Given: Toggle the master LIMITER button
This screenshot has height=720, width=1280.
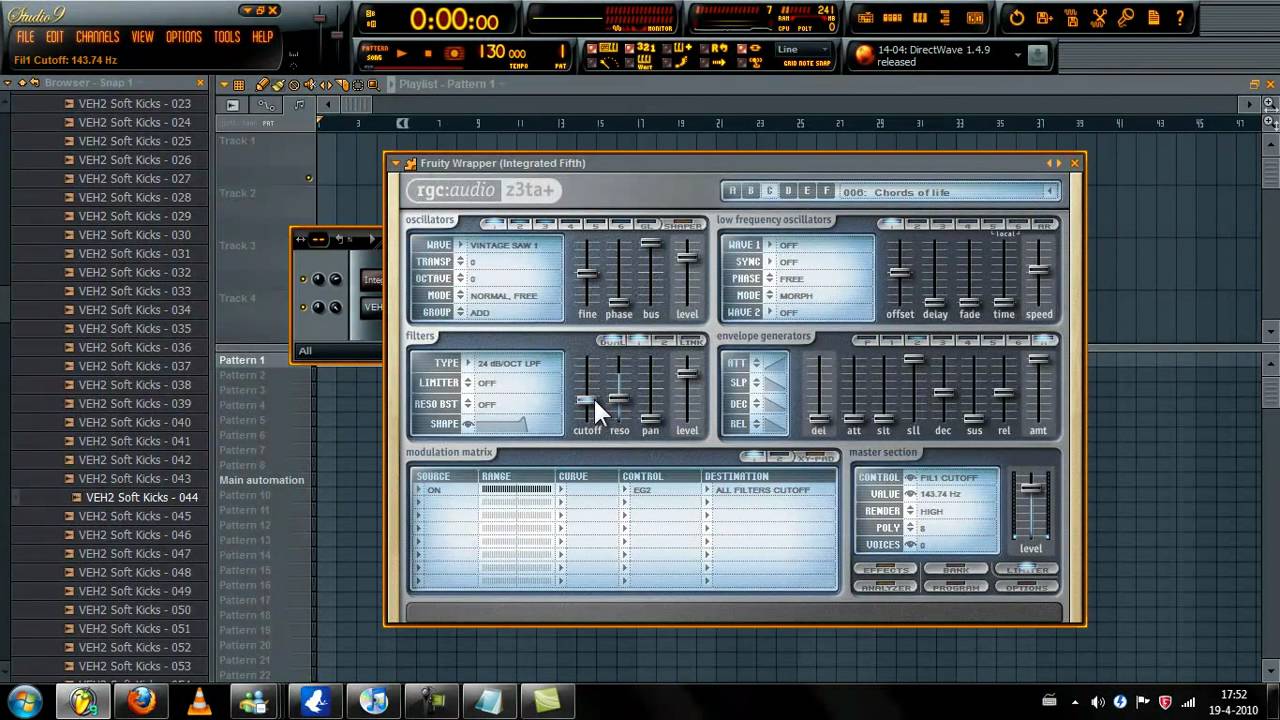Looking at the screenshot, I should tap(1027, 570).
